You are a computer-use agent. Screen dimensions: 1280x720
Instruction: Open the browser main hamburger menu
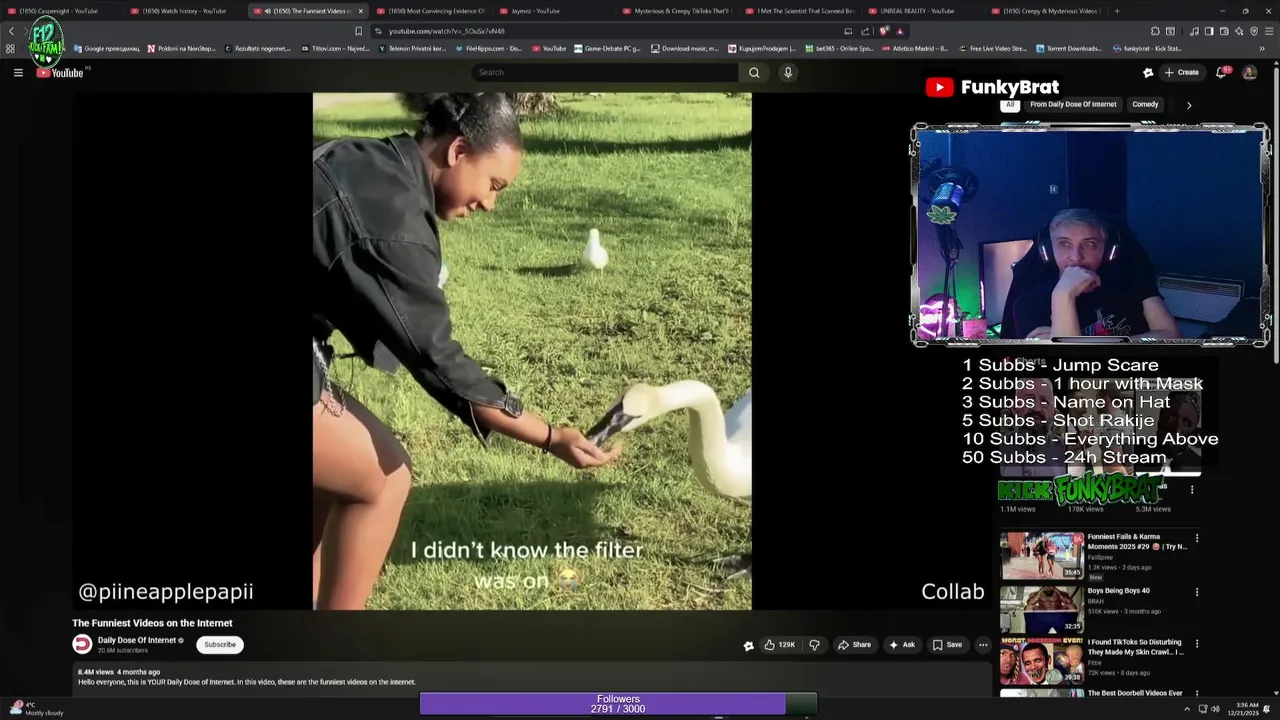tap(1268, 31)
